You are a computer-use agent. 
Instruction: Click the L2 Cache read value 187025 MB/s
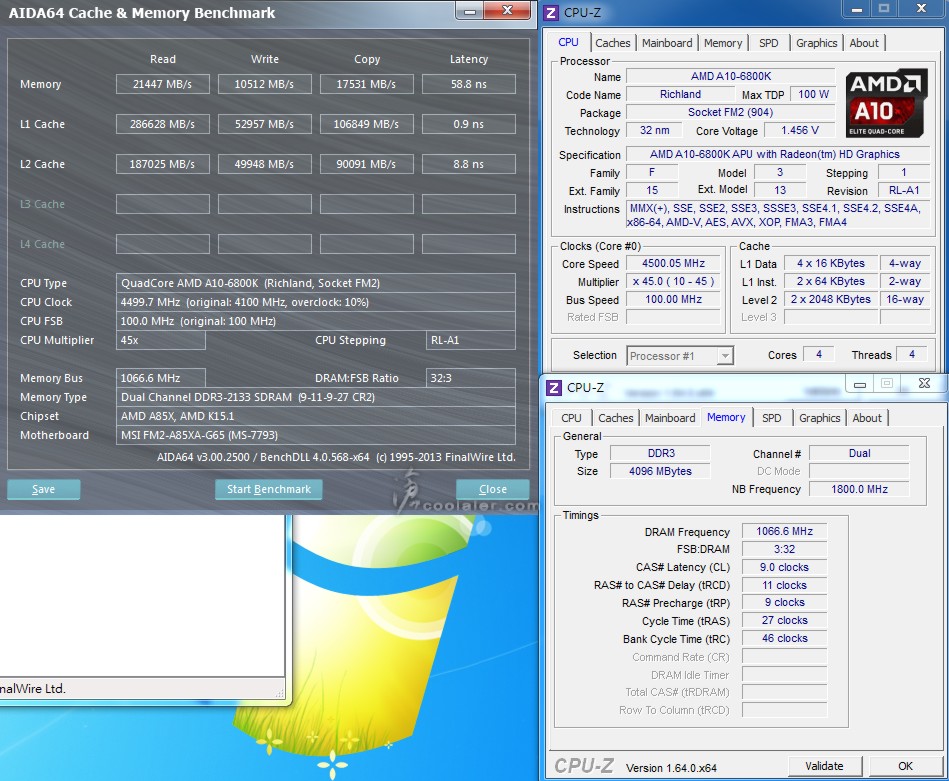[x=163, y=164]
